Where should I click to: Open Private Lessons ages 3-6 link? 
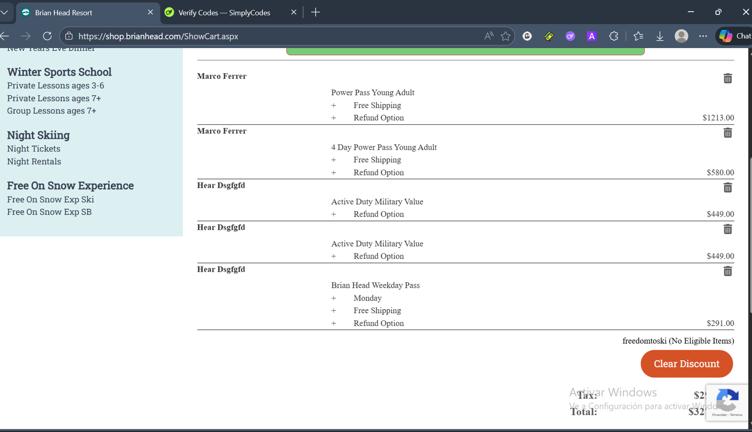56,85
